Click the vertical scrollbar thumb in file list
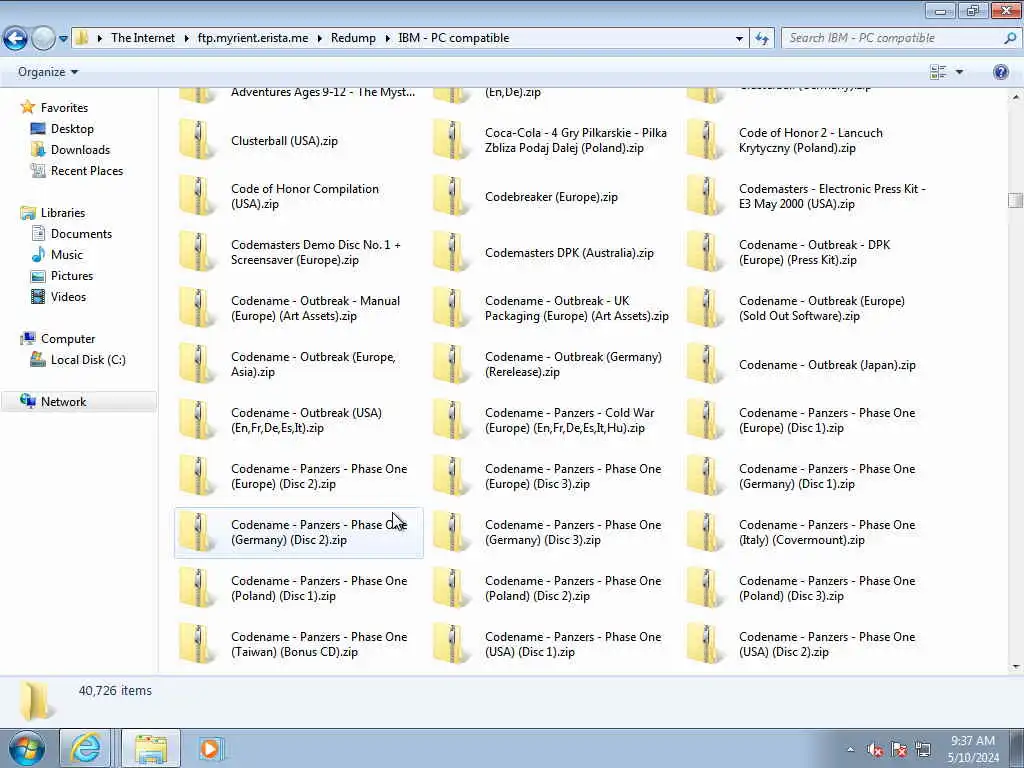The width and height of the screenshot is (1024, 768). (x=1015, y=200)
